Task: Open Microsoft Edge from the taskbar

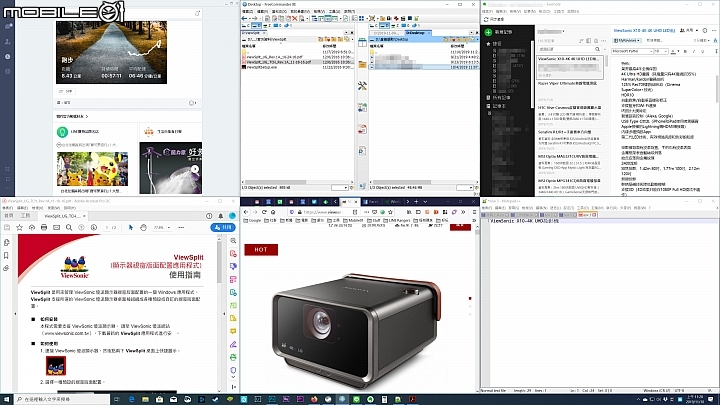Action: pos(131,399)
